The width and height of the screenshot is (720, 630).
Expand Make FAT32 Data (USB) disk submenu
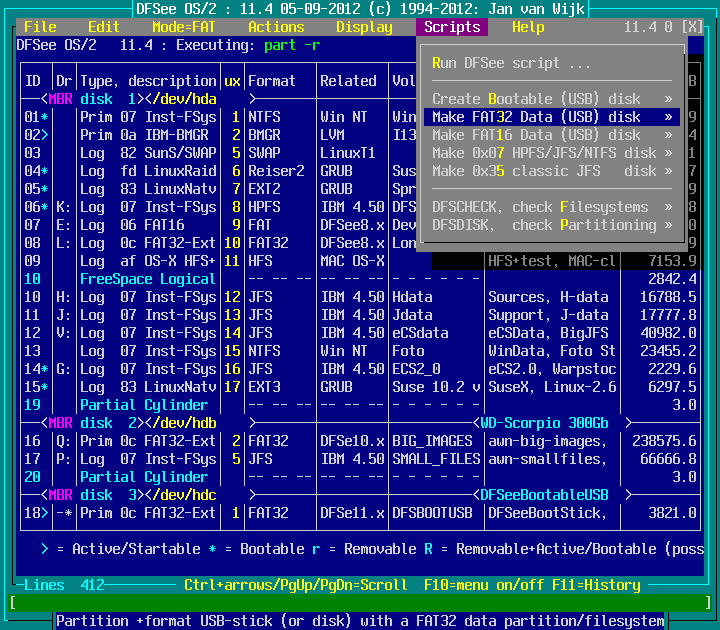[551, 117]
